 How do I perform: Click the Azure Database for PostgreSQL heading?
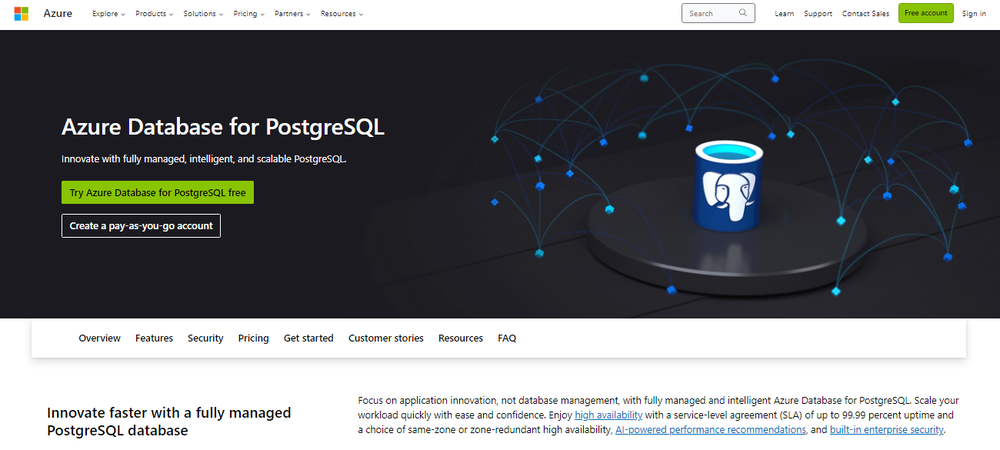coord(223,127)
